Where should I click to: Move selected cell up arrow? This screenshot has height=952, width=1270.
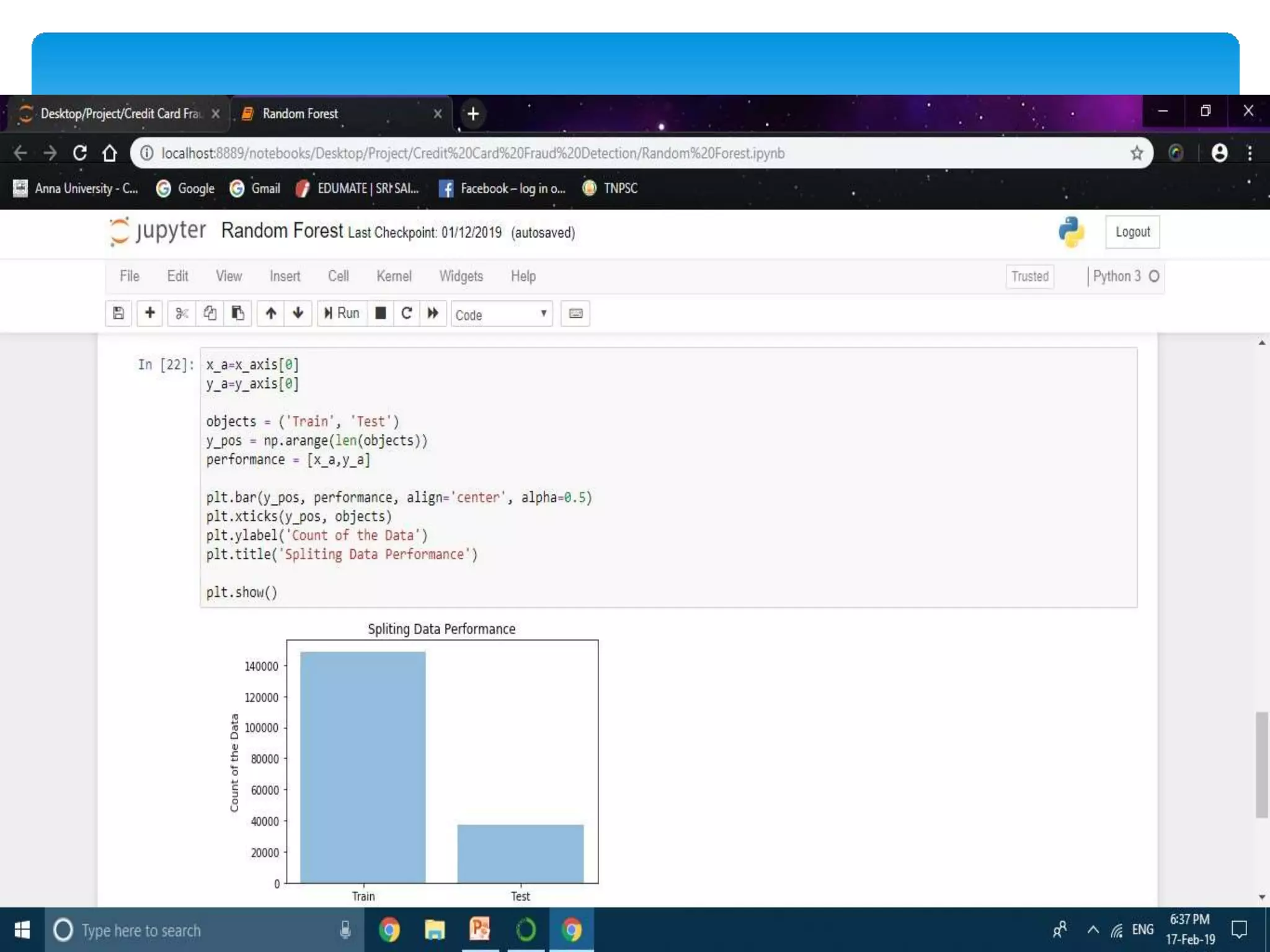tap(270, 314)
